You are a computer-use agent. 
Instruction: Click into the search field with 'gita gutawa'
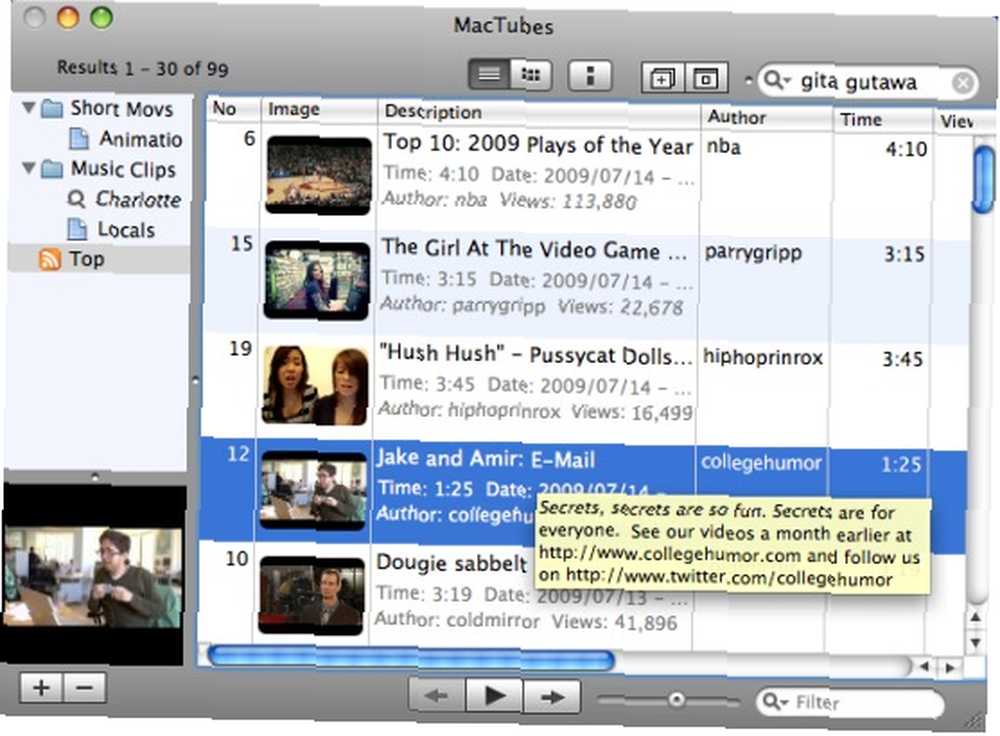coord(868,82)
